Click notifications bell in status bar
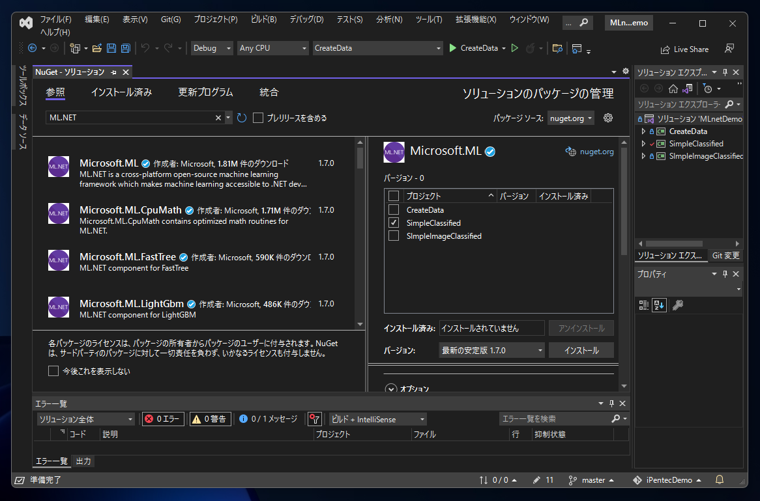This screenshot has width=760, height=501. click(720, 480)
